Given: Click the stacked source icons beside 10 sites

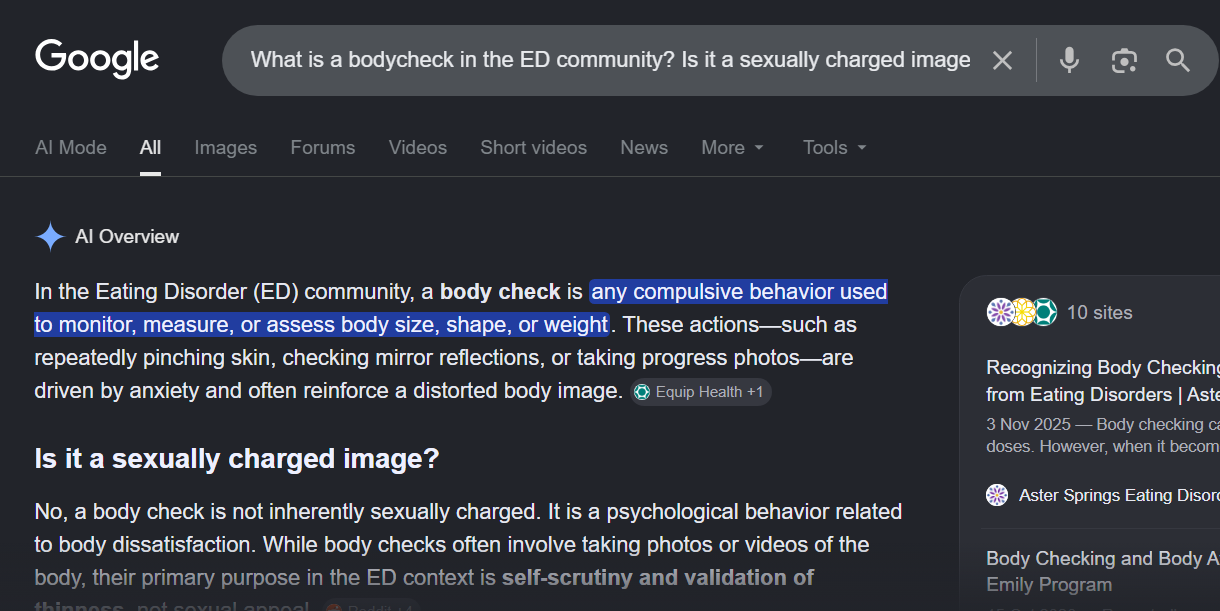Looking at the screenshot, I should coord(1022,312).
